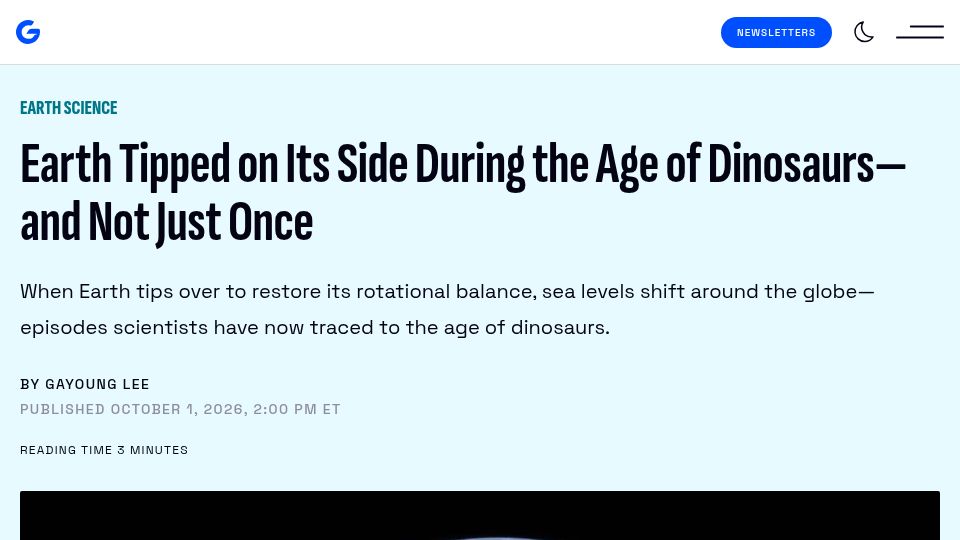This screenshot has height=540, width=960.
Task: Open the hamburger menu
Action: [920, 32]
